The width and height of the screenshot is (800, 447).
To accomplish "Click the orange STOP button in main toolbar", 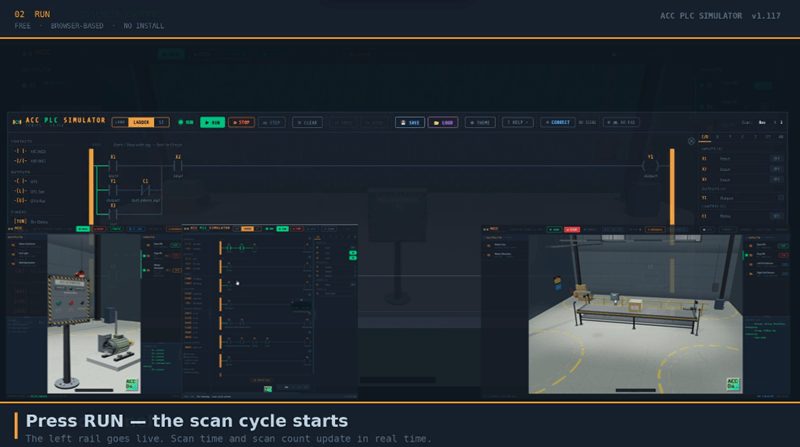I will (241, 122).
